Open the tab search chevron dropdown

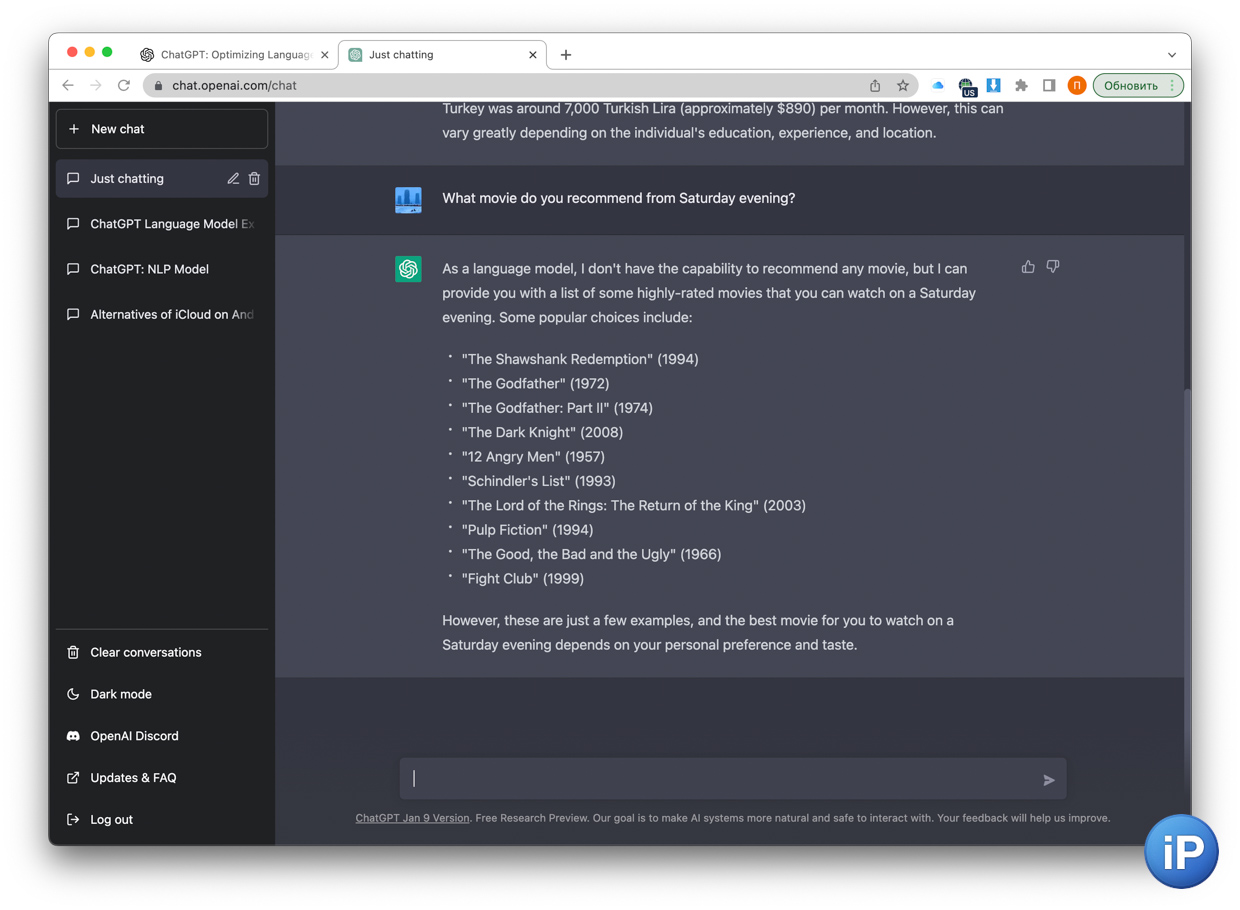coord(1171,55)
